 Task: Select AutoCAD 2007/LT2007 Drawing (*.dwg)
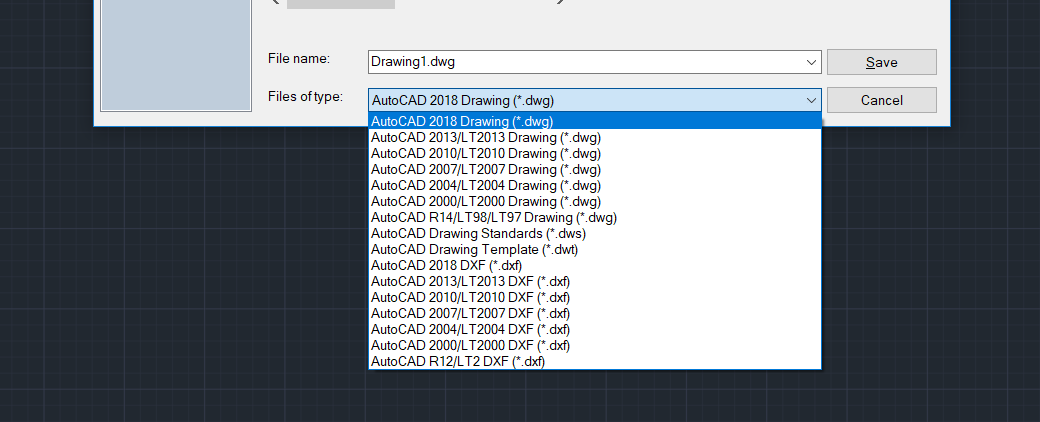click(x=595, y=169)
